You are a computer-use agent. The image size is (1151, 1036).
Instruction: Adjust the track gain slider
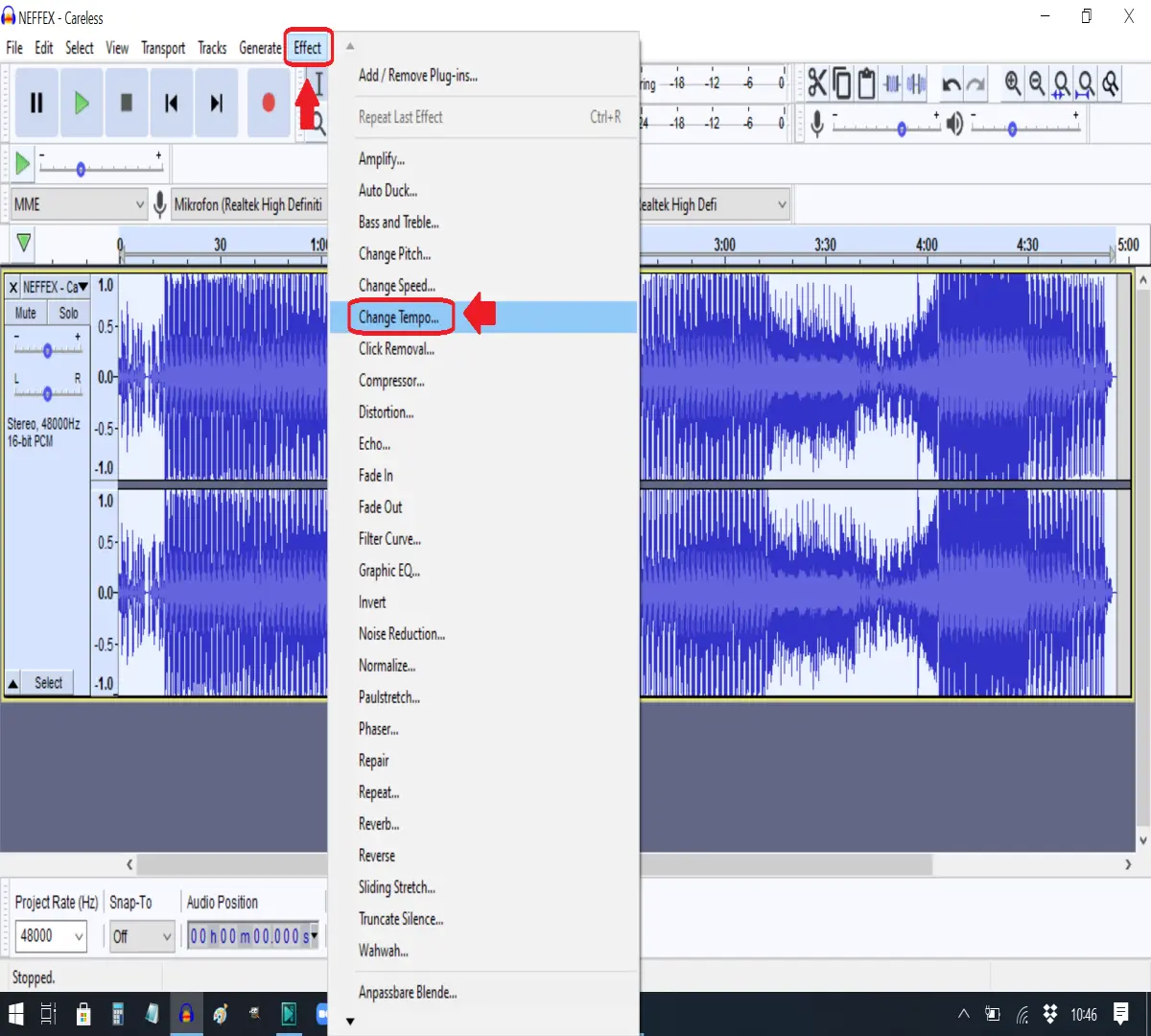coord(47,349)
